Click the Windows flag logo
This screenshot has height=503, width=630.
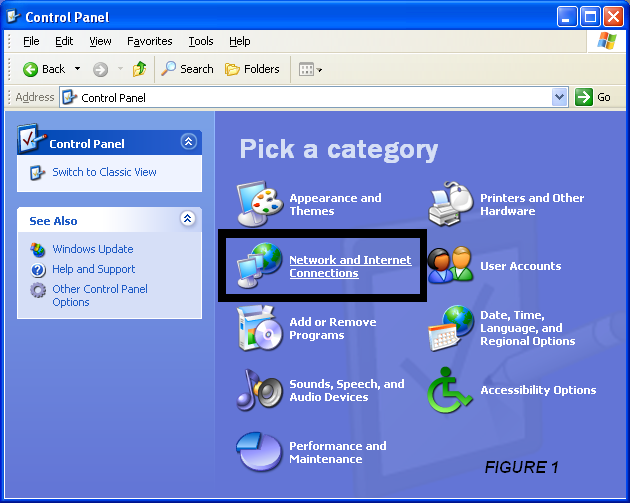pyautogui.click(x=606, y=41)
